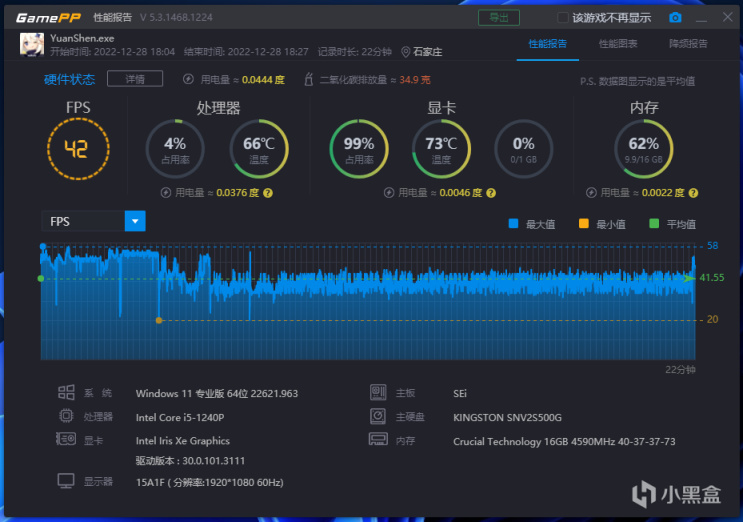Click the lightning icon before 用电量 0.0444 度
743x522 pixels.
188,79
